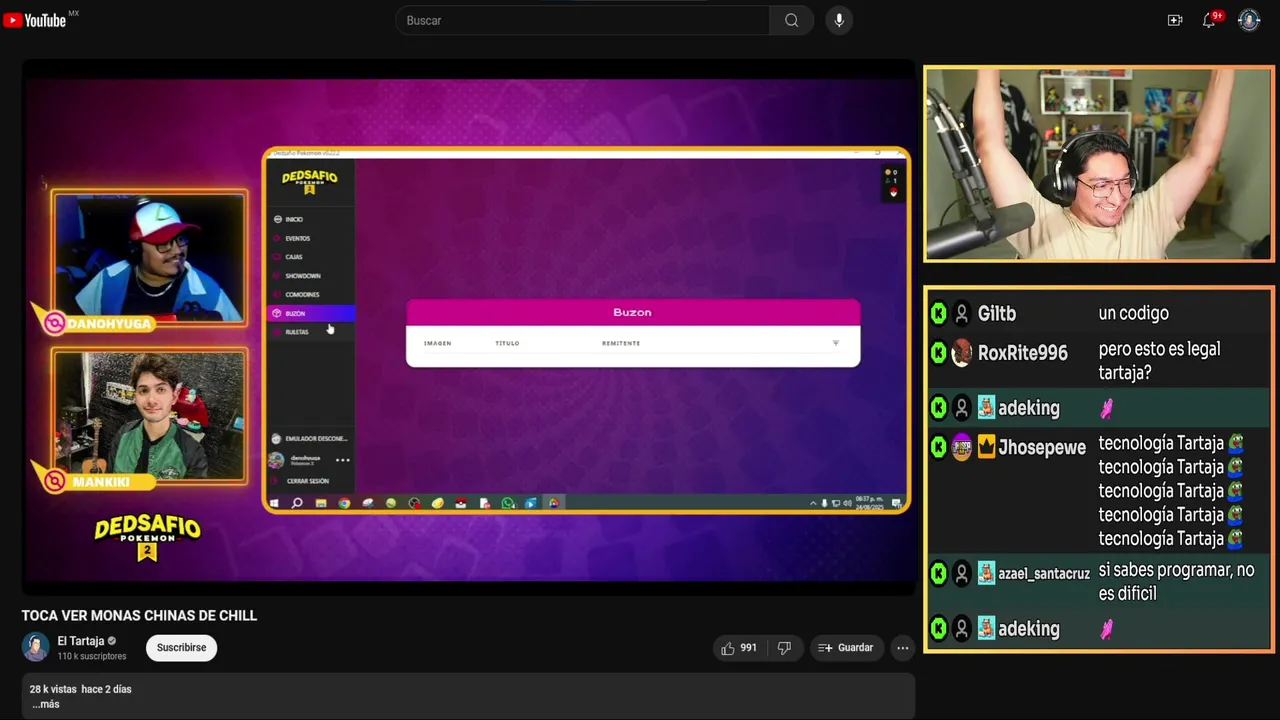The height and width of the screenshot is (720, 1280).
Task: Go to YouTube home via the logo
Action: tap(35, 20)
